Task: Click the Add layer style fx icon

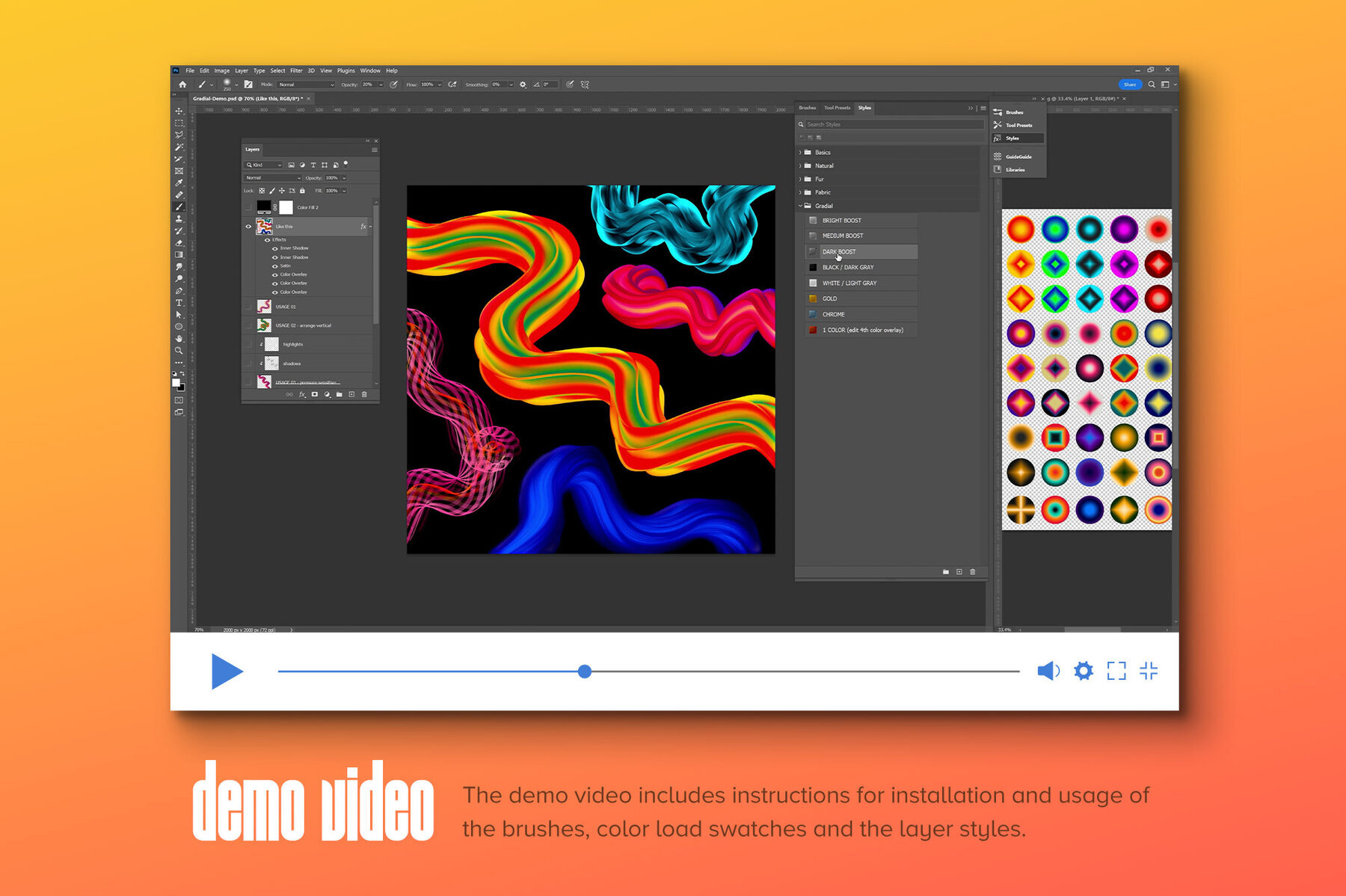Action: [302, 394]
